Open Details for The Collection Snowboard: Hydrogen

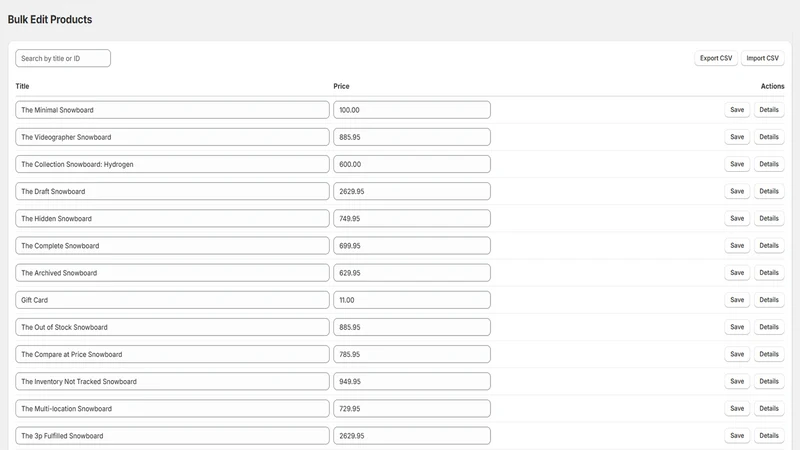pos(769,164)
